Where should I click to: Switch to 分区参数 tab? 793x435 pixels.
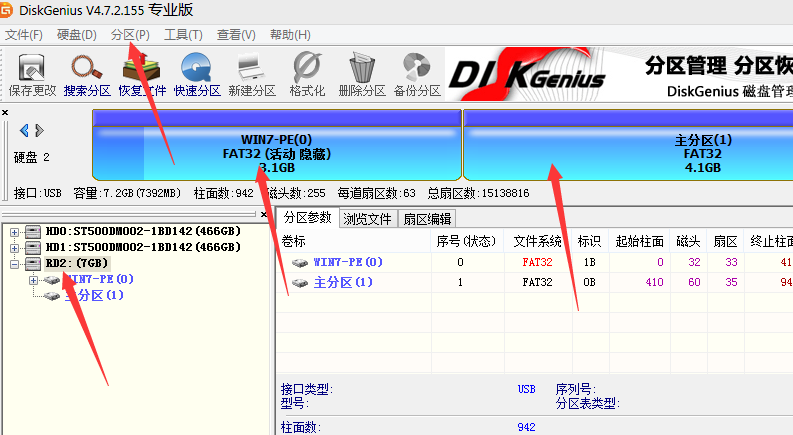(307, 218)
